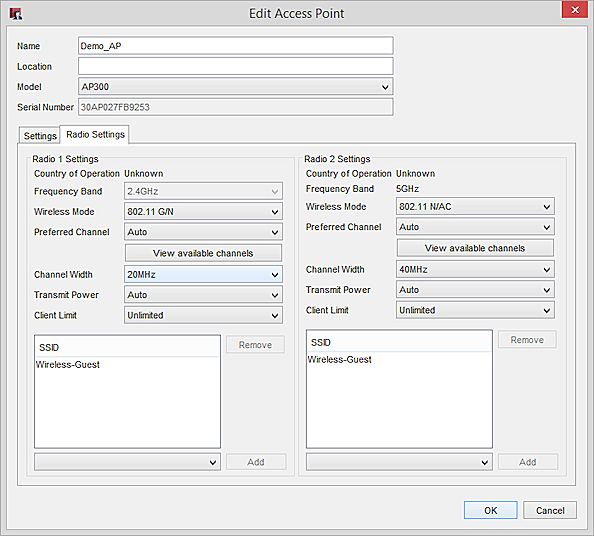Click the Radio 2 SSID column header
Screen dimensions: 594x536
click(399, 342)
